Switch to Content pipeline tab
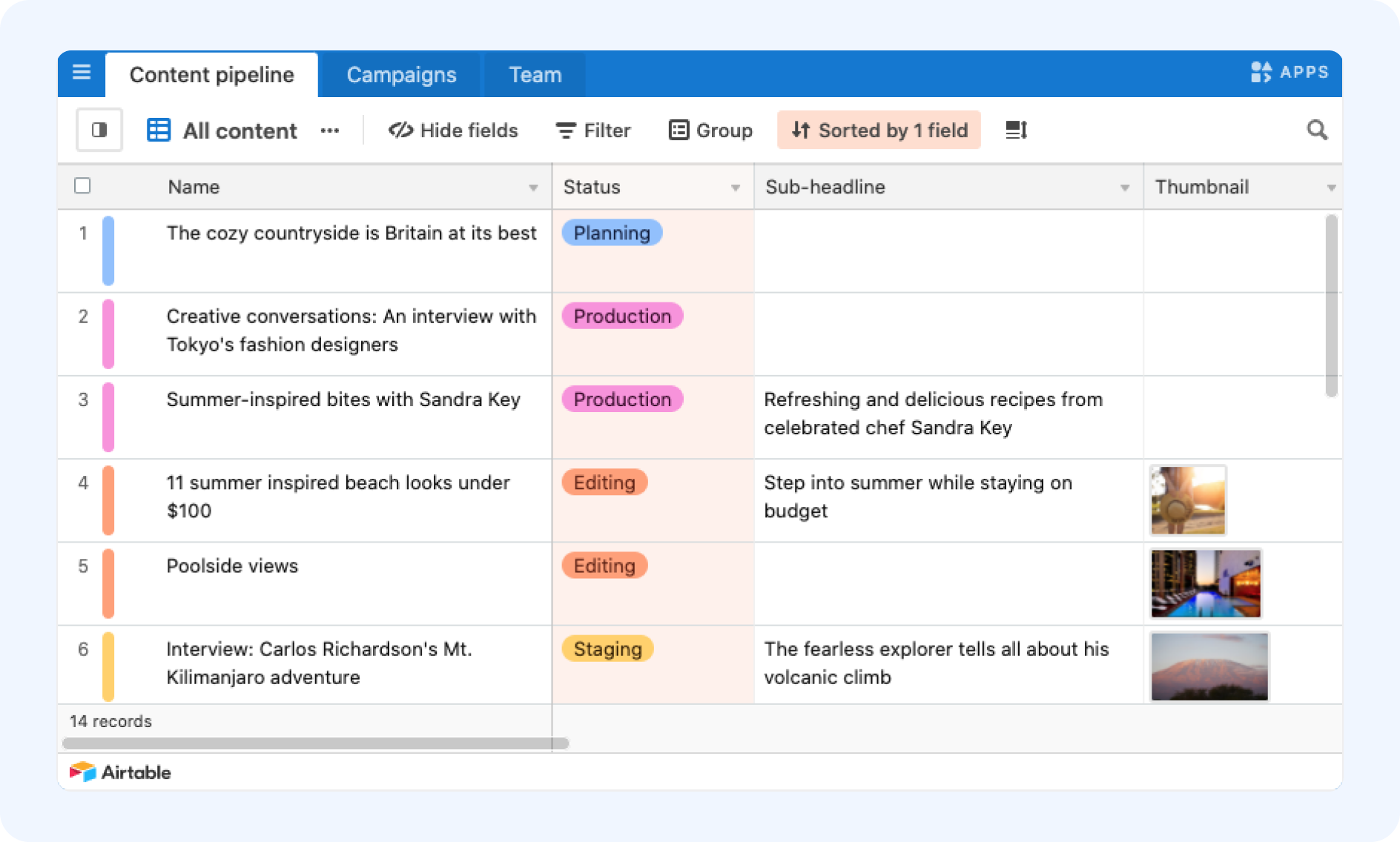 211,75
